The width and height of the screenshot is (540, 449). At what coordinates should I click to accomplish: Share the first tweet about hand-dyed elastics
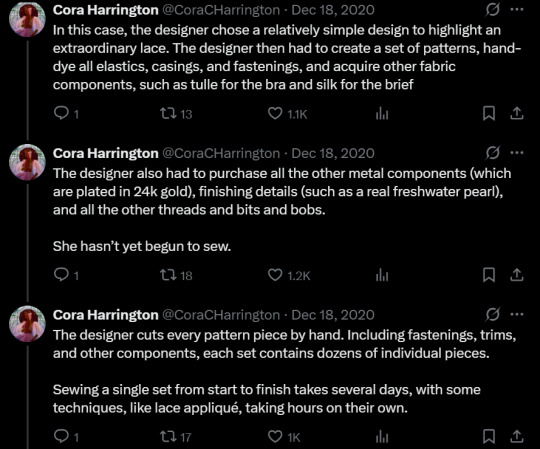point(517,113)
